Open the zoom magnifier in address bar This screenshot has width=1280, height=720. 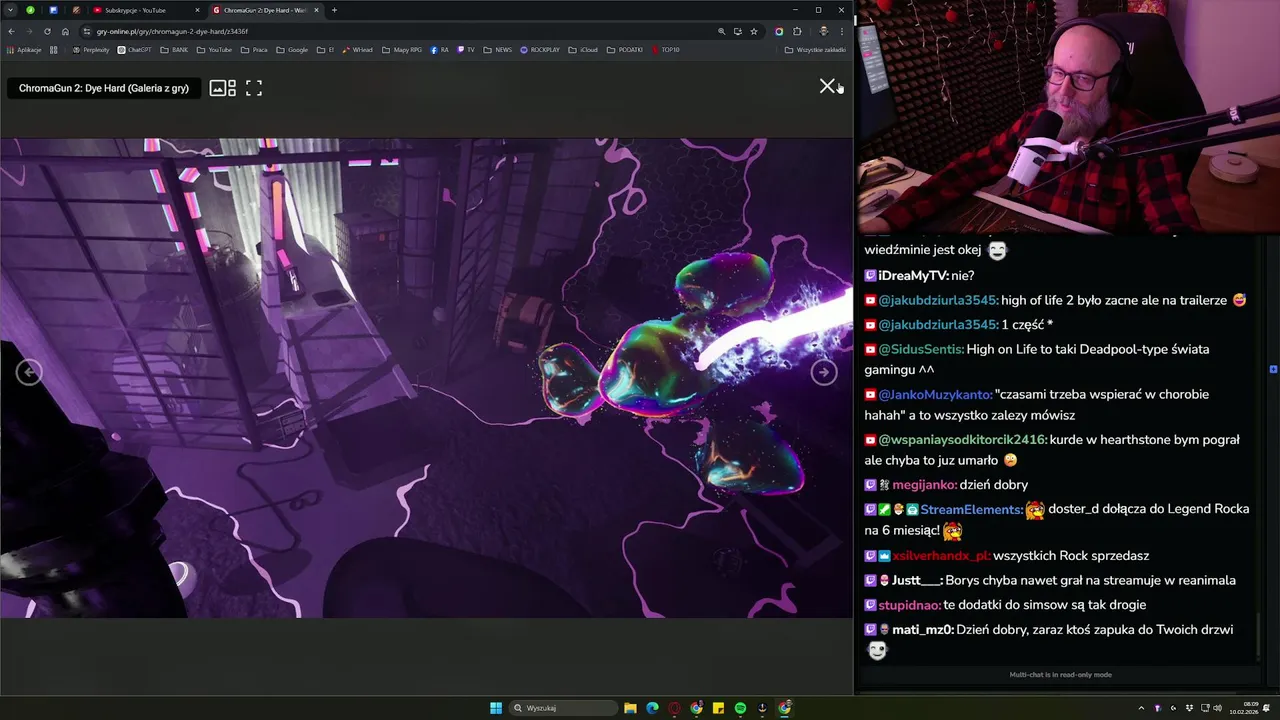(721, 31)
